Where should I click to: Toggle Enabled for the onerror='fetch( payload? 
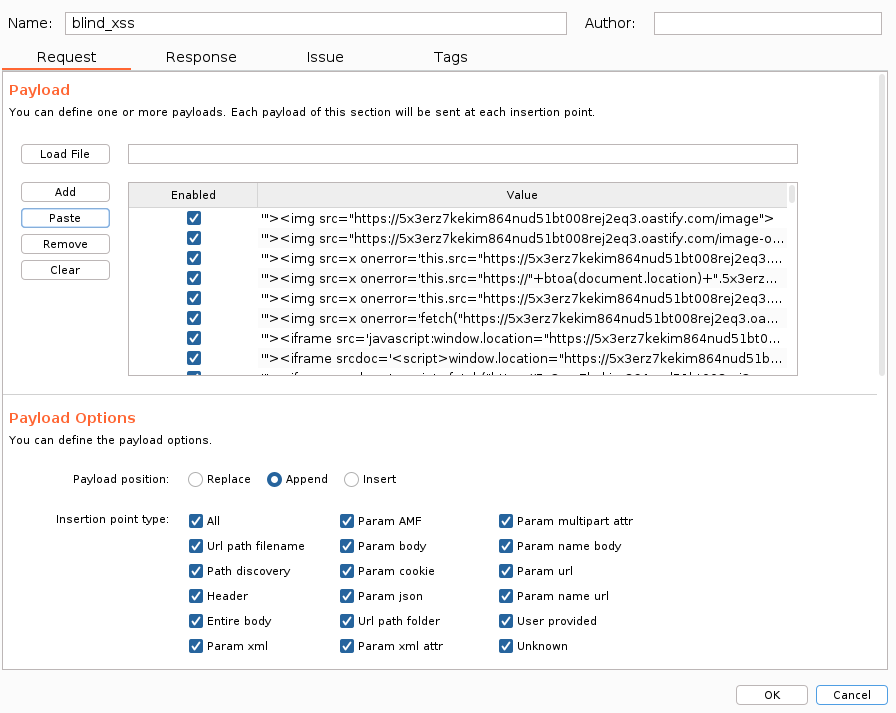(194, 318)
